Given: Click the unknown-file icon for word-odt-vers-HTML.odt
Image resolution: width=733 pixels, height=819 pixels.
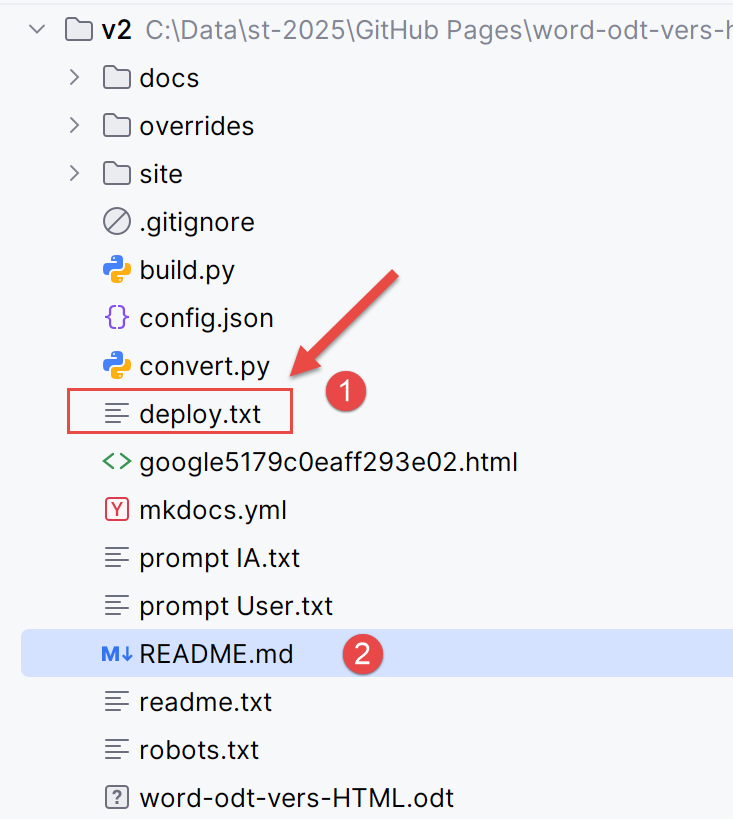Looking at the screenshot, I should tap(117, 798).
